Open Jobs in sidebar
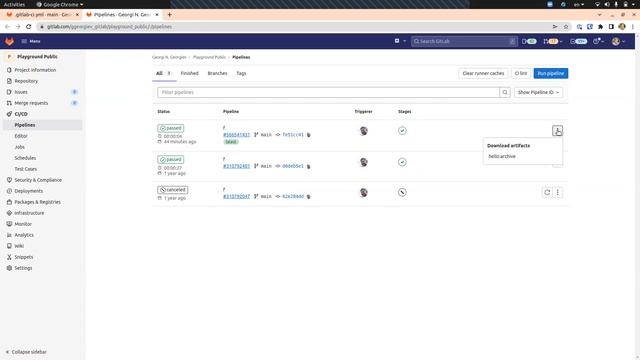The width and height of the screenshot is (640, 360). pyautogui.click(x=20, y=147)
